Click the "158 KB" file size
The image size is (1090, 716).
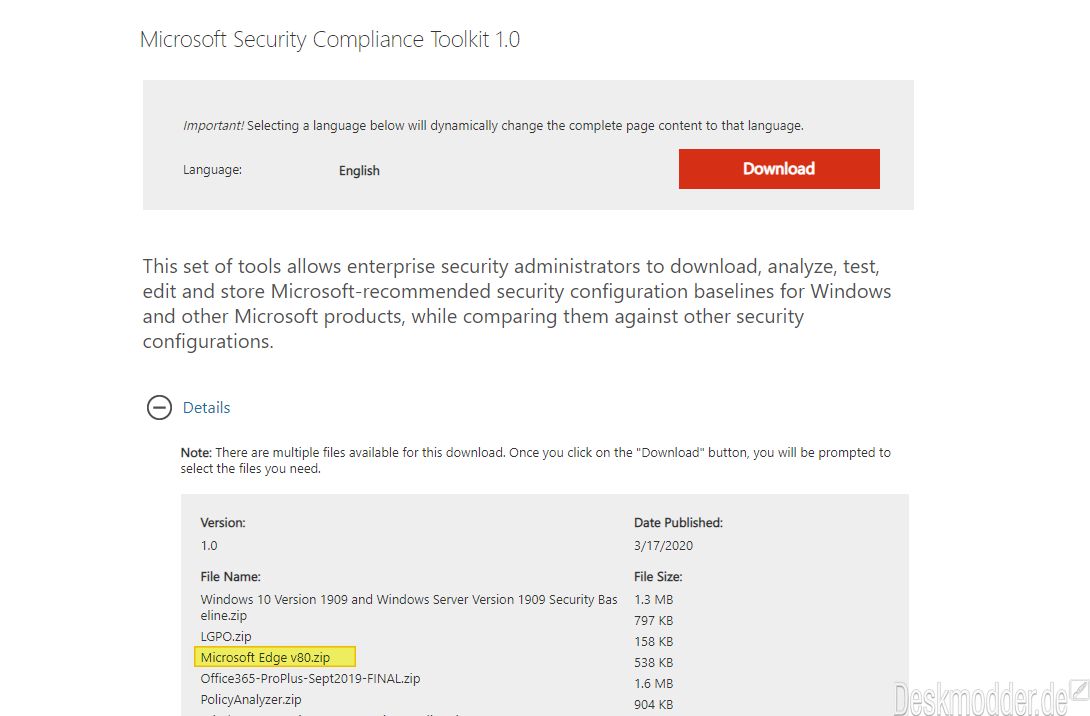click(x=653, y=642)
